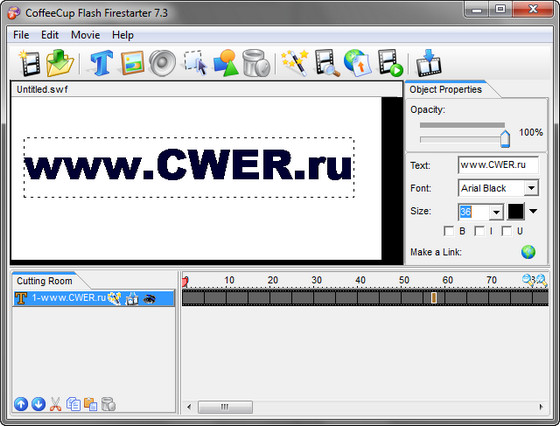Open the shapes tool icon

226,63
